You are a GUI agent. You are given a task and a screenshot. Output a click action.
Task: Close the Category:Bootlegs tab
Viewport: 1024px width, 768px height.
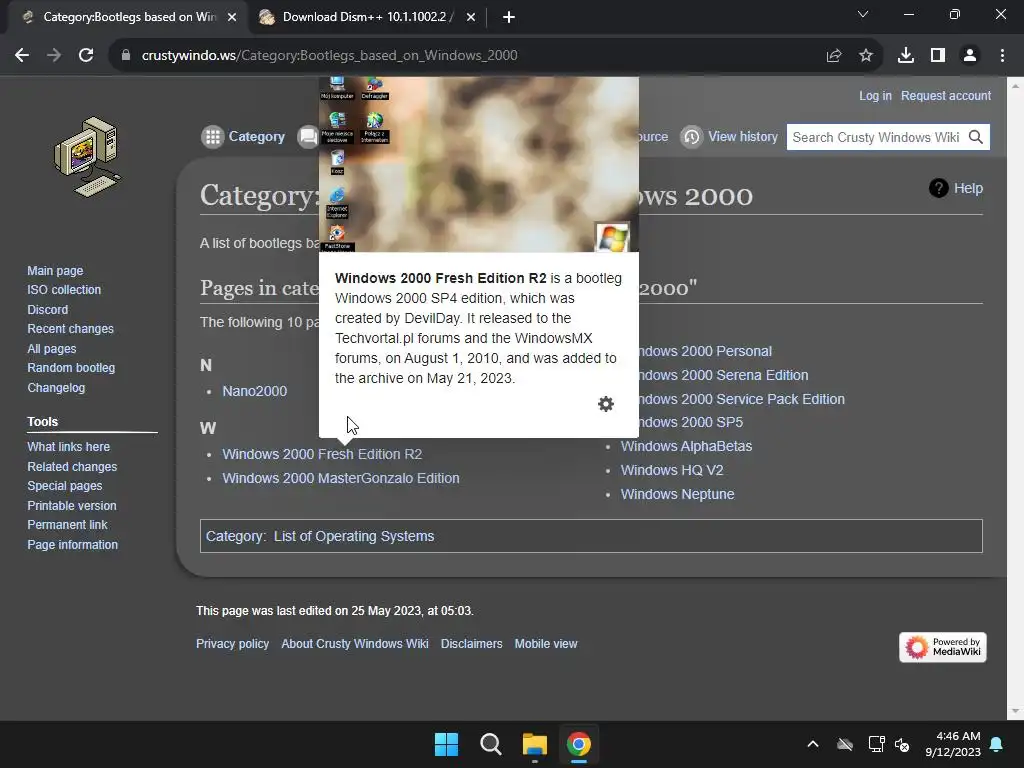click(x=232, y=17)
